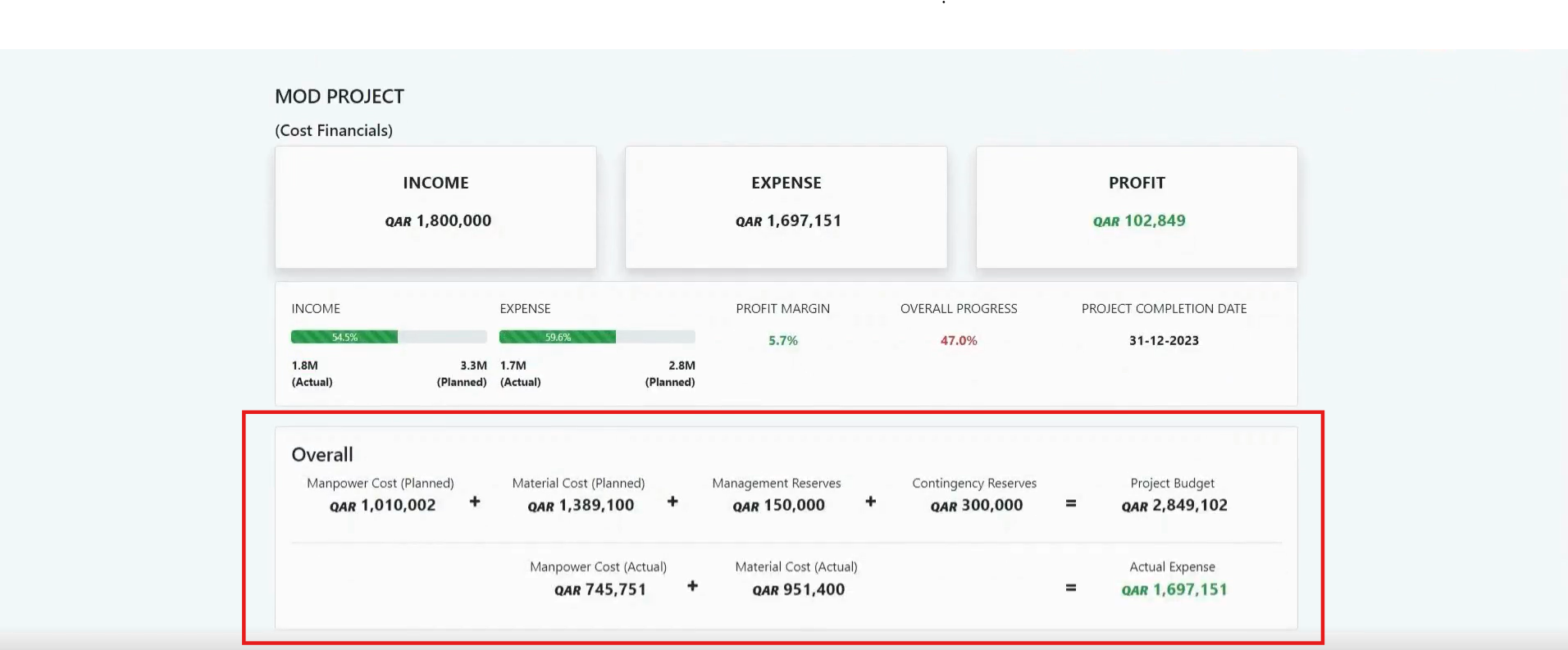Click the green Actual Expense amount
1568x650 pixels.
tap(1174, 590)
